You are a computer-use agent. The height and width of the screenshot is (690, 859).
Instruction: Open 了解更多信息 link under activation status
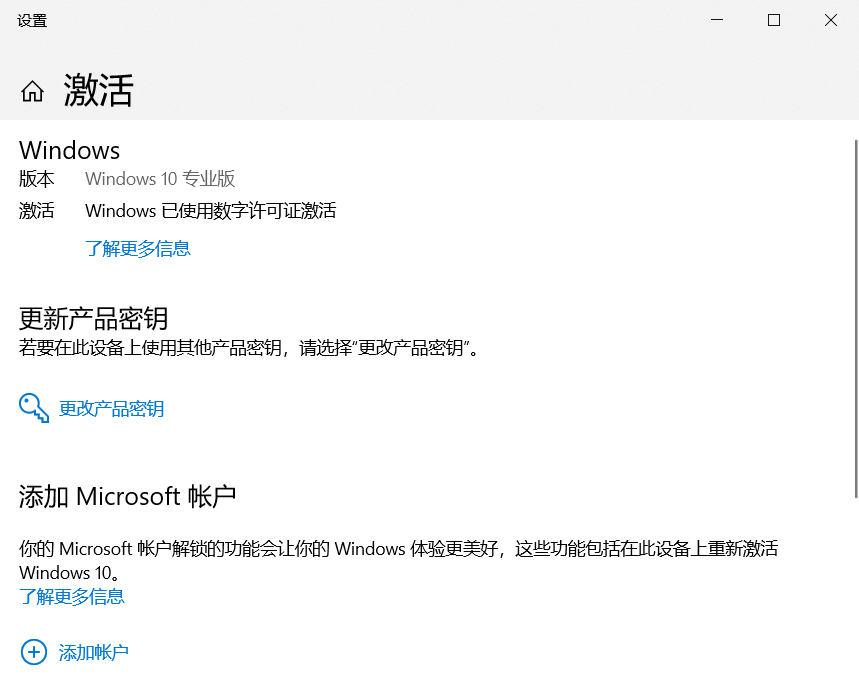tap(138, 248)
